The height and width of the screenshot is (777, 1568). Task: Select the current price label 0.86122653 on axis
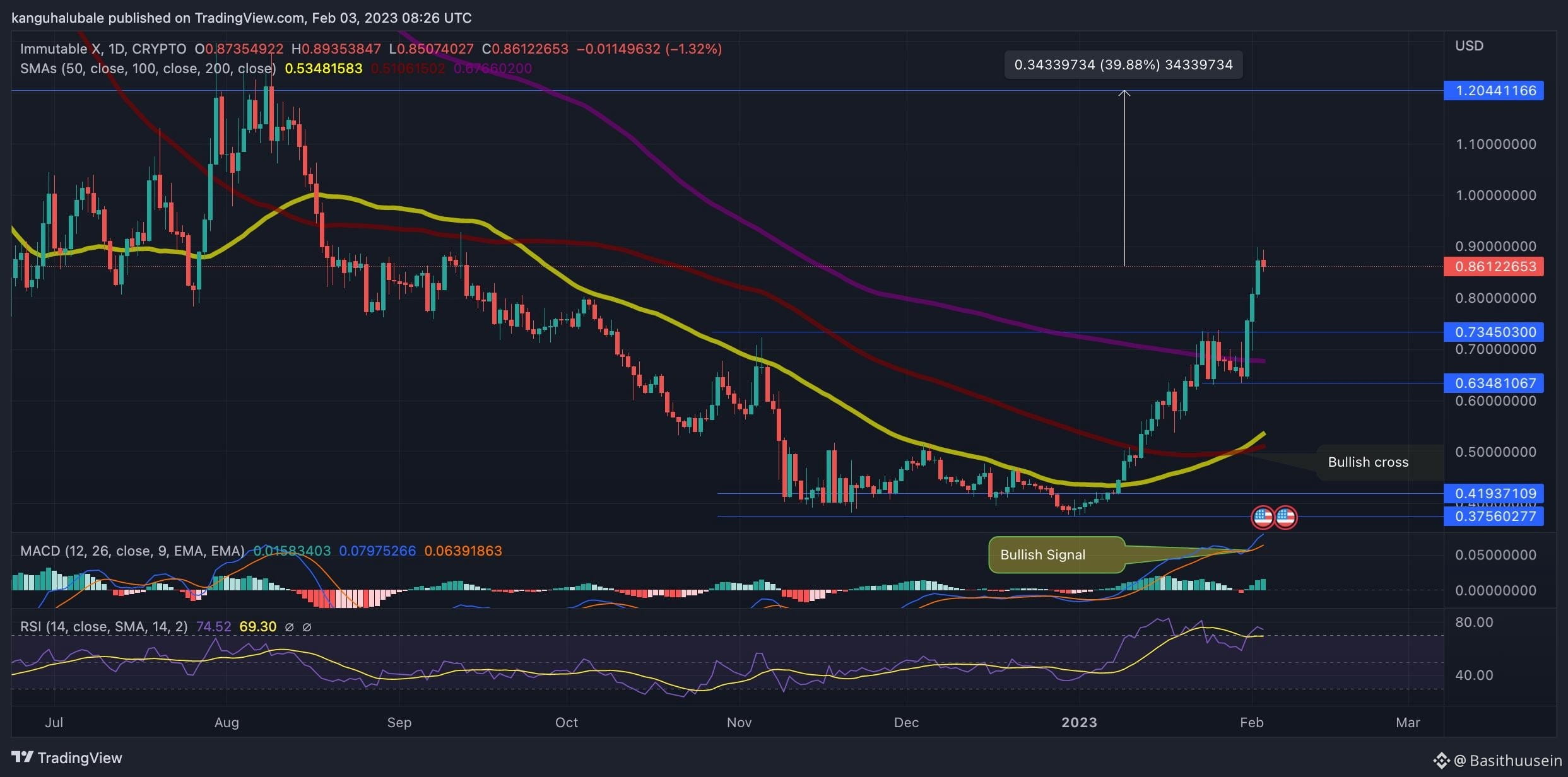(x=1494, y=266)
